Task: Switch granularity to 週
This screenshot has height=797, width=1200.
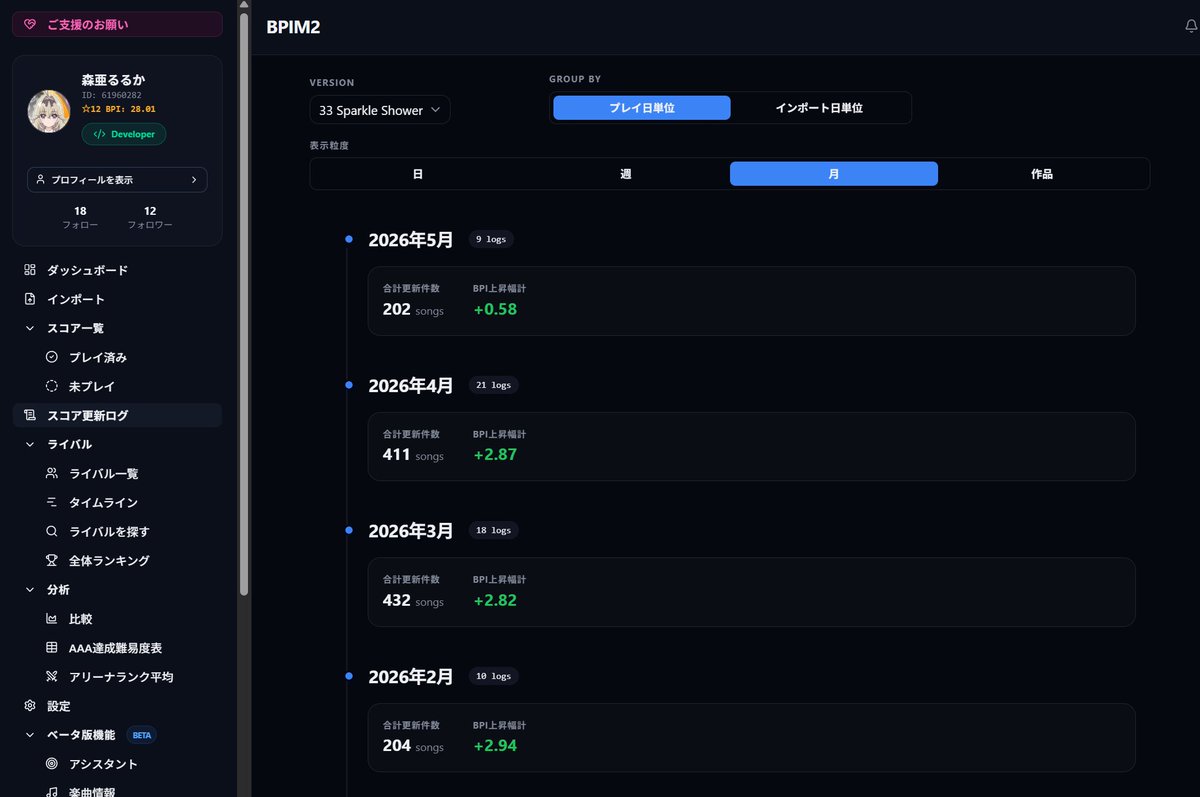Action: coord(626,174)
